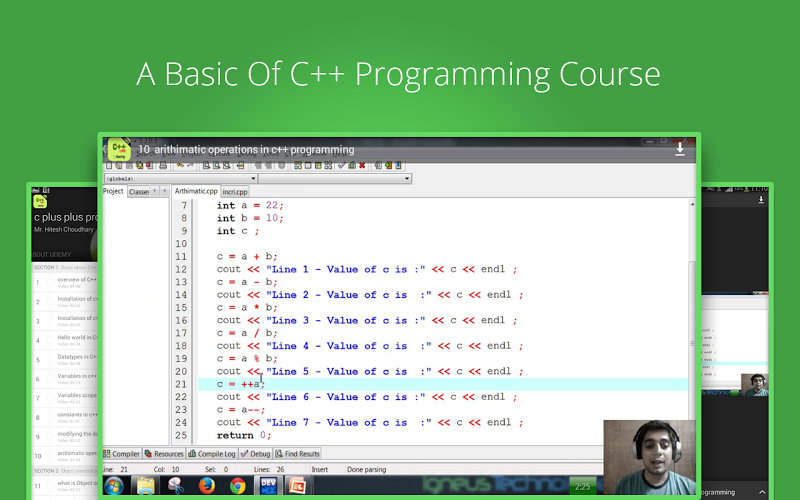This screenshot has width=800, height=500.
Task: Click the greyed-out Save toolbar icon
Action: pyautogui.click(x=129, y=165)
